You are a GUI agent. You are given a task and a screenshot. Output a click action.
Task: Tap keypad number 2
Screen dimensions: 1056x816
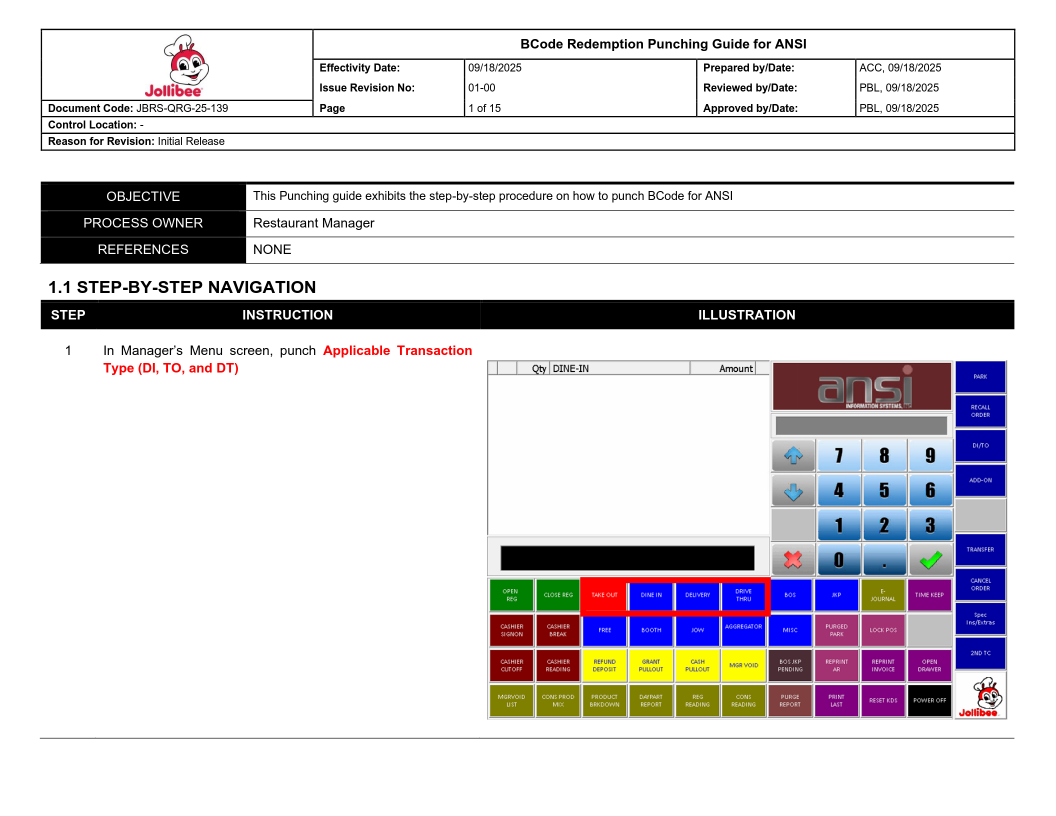[884, 525]
